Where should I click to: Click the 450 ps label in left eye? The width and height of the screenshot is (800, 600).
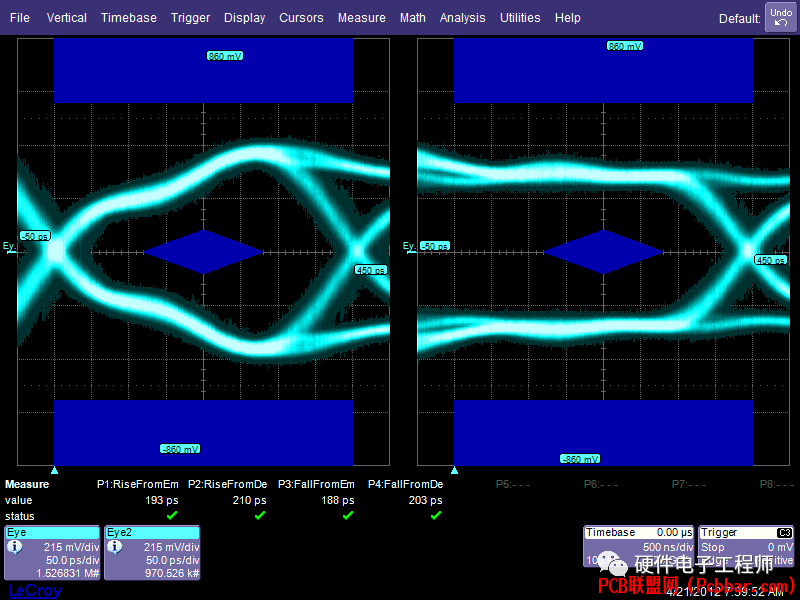click(x=371, y=270)
